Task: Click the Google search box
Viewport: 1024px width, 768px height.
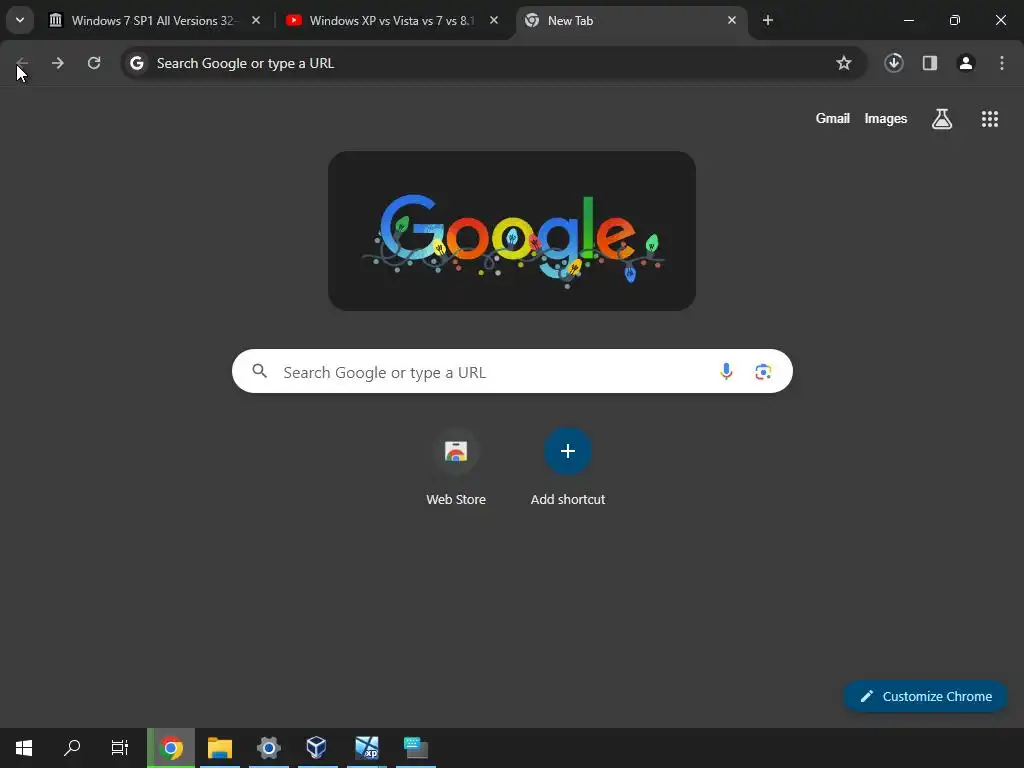Action: click(512, 372)
